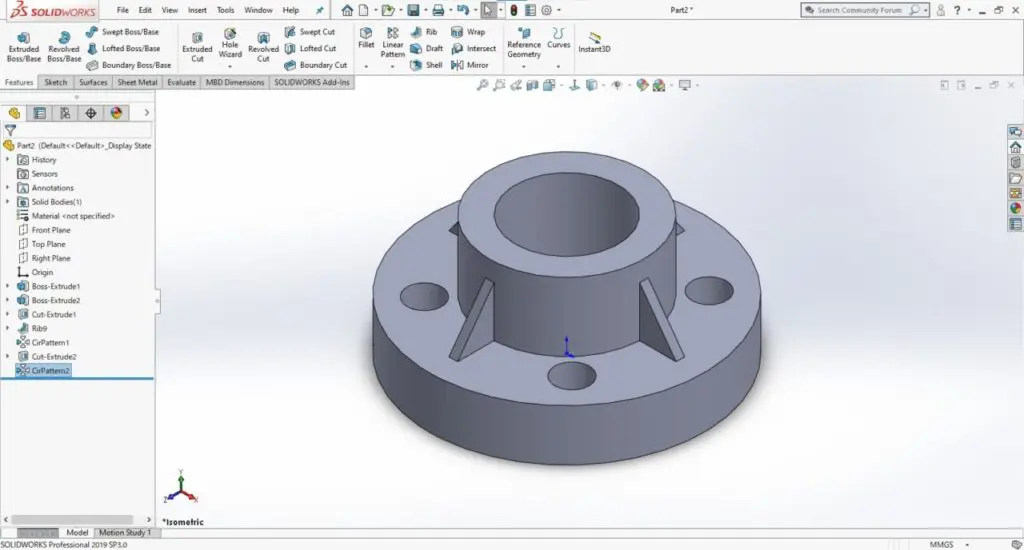The height and width of the screenshot is (550, 1024).
Task: Open the Reference Geometry dropdown
Action: tap(523, 67)
